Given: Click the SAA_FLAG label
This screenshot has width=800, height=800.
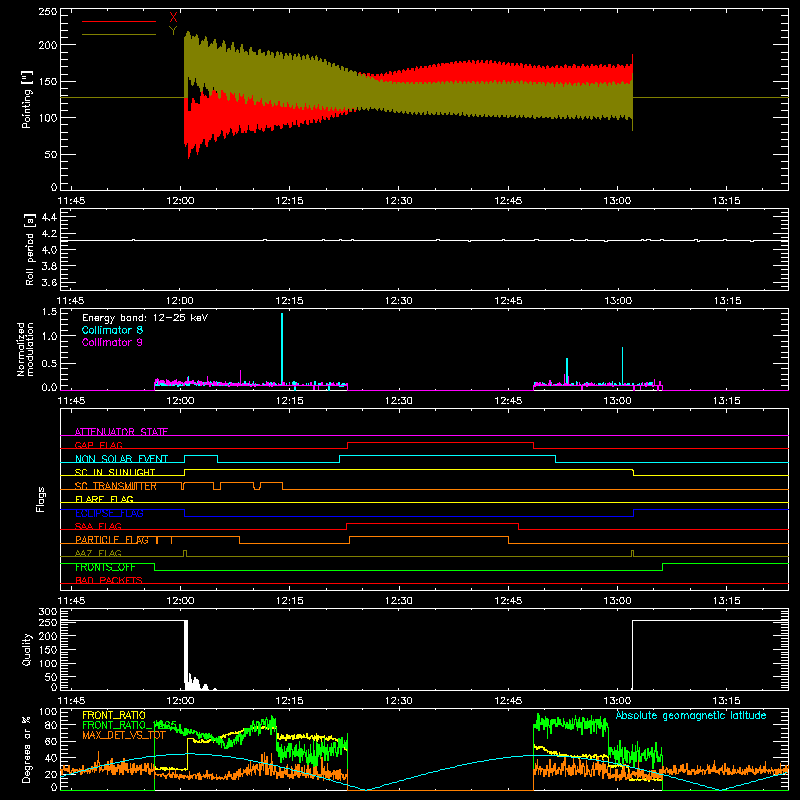Looking at the screenshot, I should (x=98, y=526).
